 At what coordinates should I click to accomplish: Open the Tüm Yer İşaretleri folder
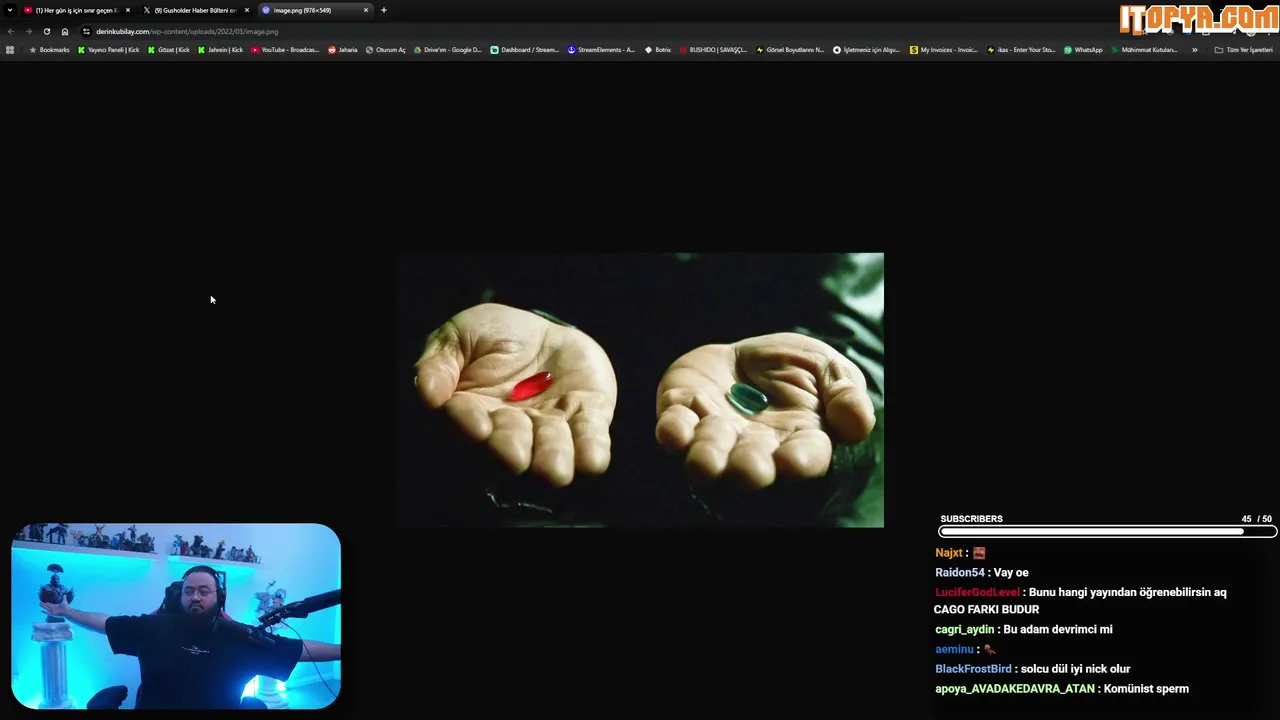(x=1244, y=49)
